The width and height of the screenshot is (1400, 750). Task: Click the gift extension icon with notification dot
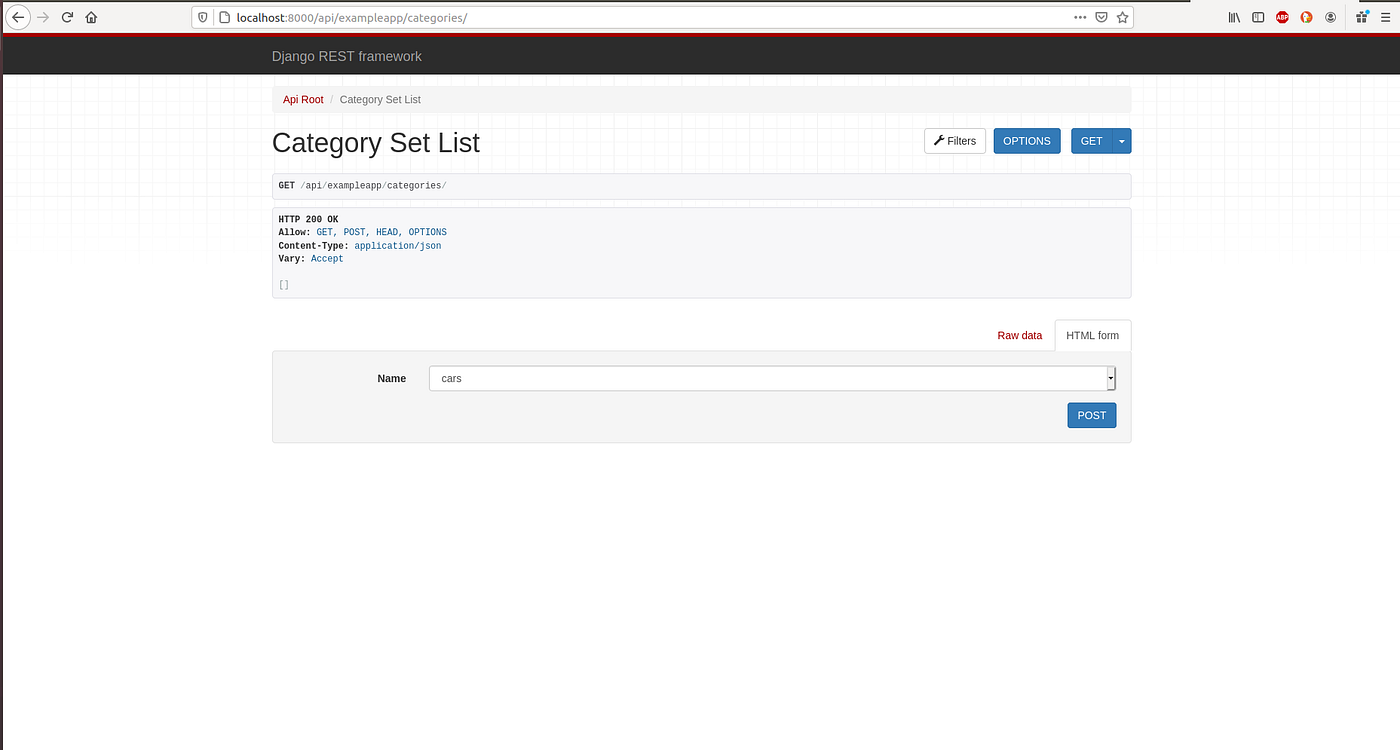1362,17
